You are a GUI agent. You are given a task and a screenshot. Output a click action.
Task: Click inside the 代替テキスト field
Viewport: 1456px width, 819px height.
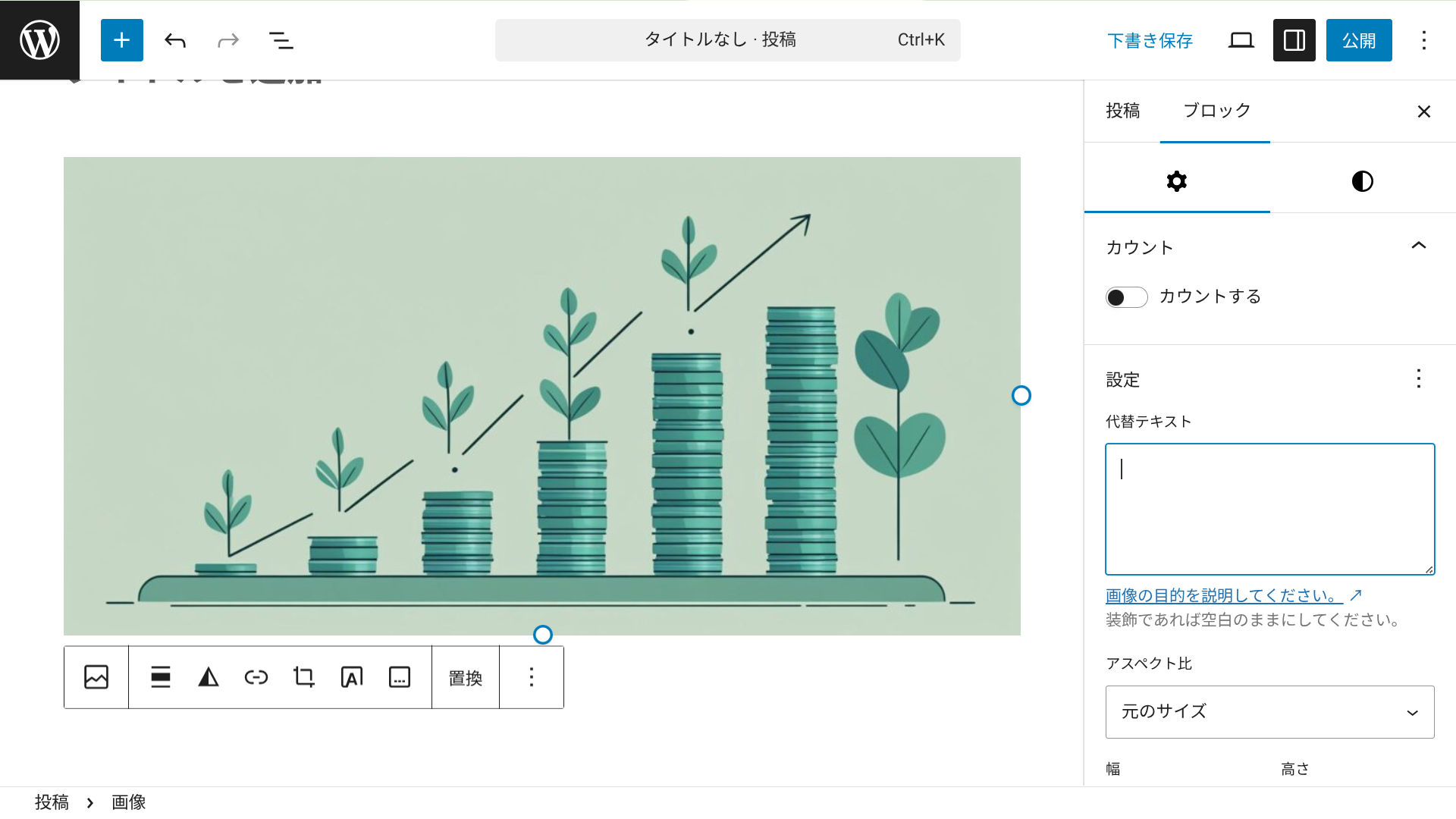coord(1269,508)
